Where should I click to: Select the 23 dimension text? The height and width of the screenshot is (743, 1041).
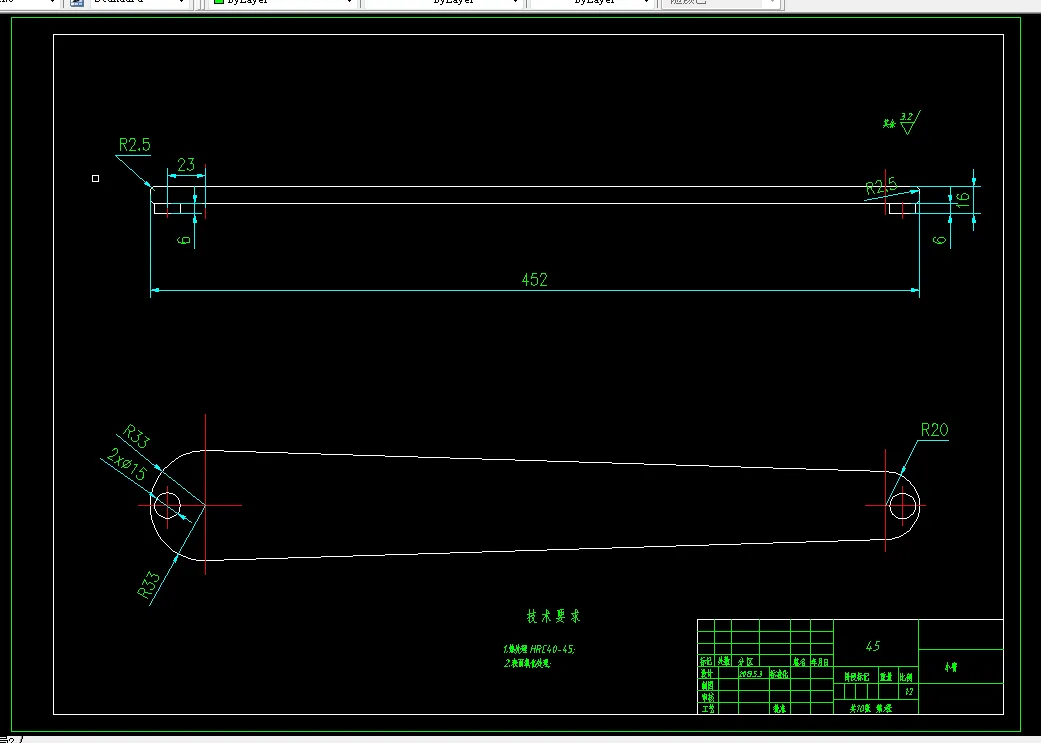pos(186,165)
